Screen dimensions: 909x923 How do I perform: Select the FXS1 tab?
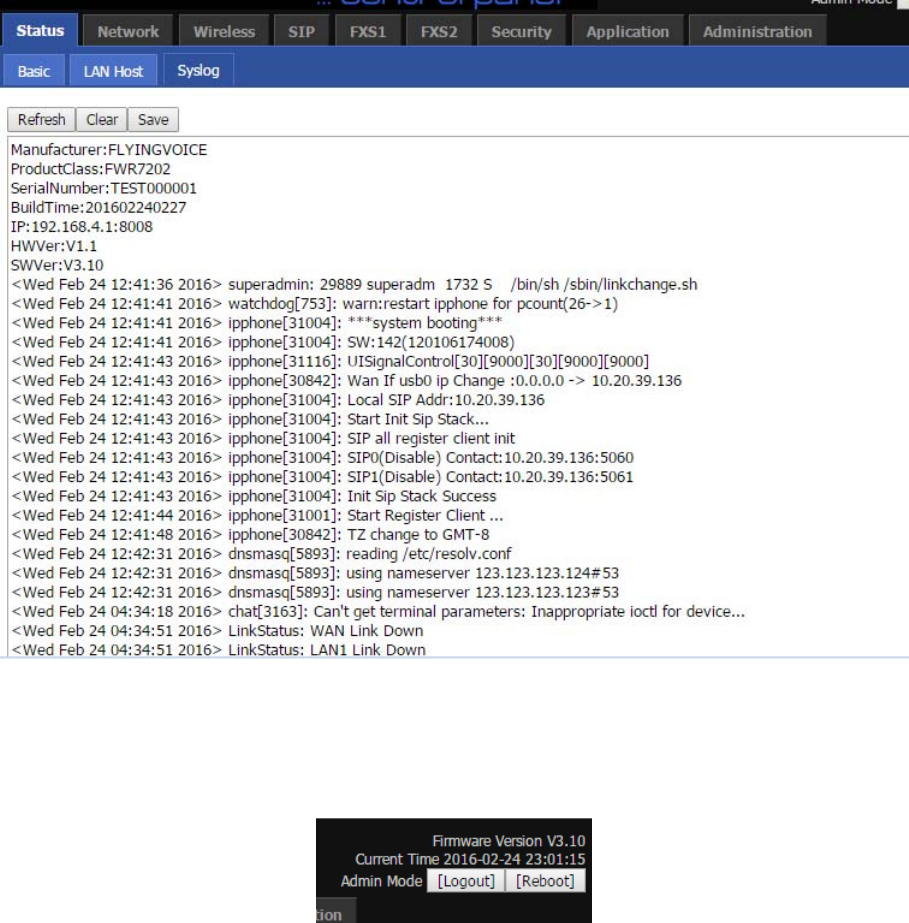[368, 31]
